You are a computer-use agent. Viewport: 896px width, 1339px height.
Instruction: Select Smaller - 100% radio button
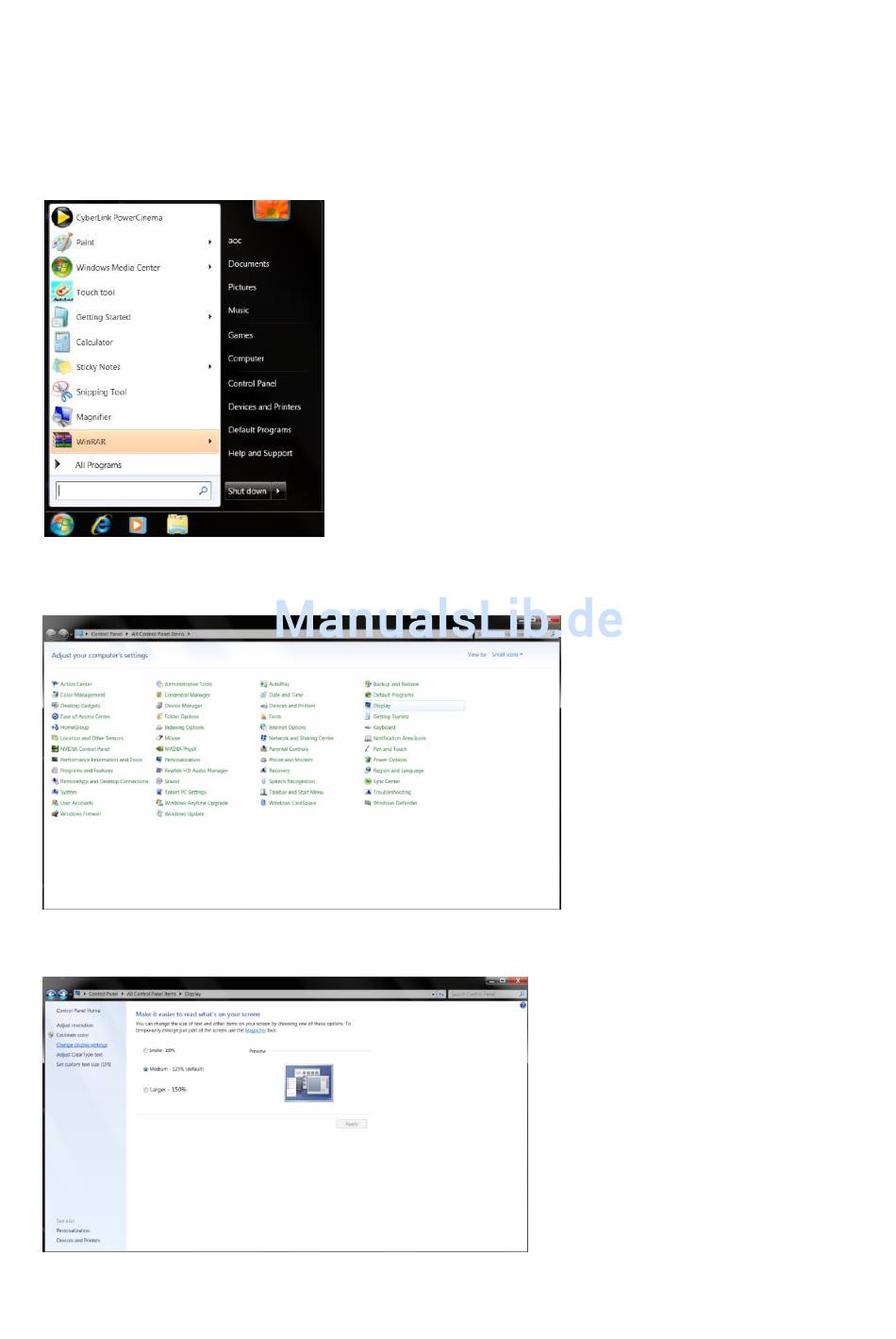pyautogui.click(x=145, y=1050)
